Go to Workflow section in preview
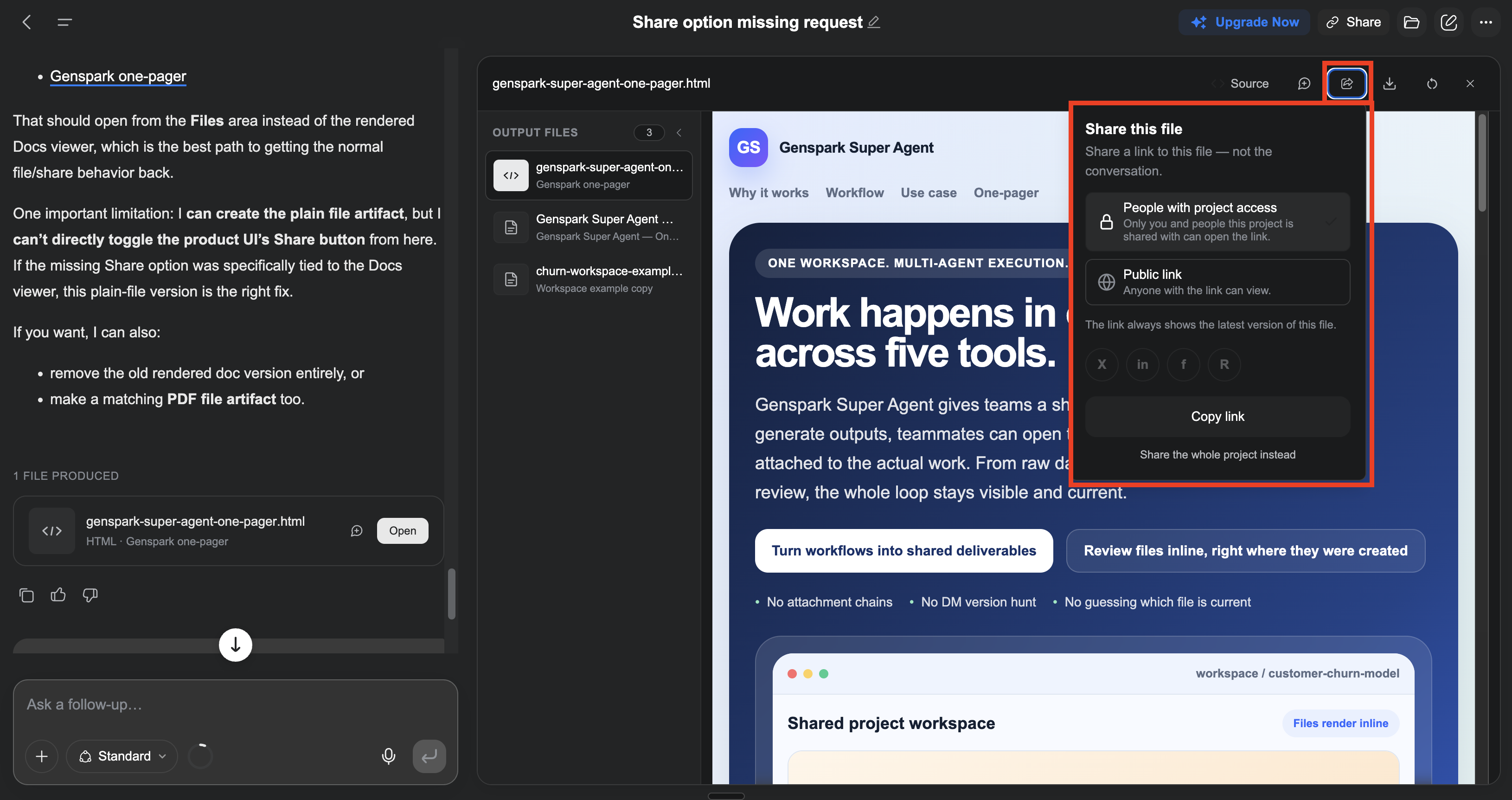This screenshot has height=800, width=1512. click(x=855, y=193)
